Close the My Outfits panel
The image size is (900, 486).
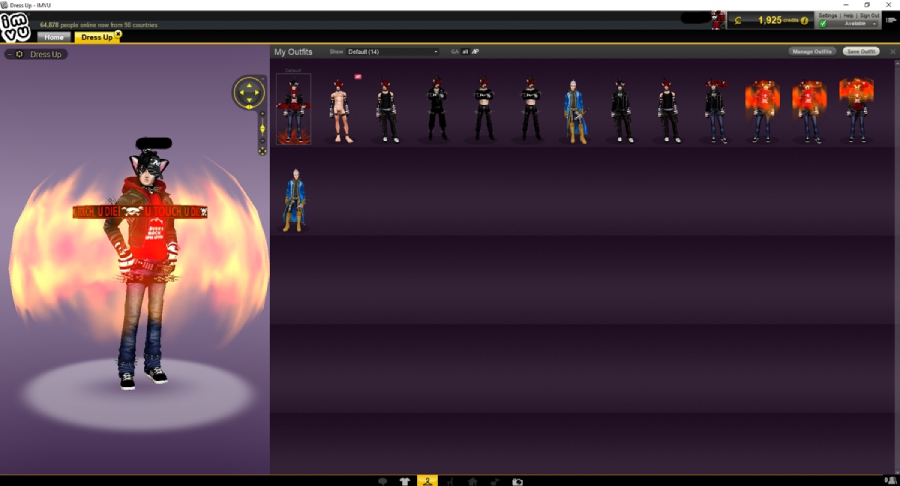pyautogui.click(x=893, y=52)
